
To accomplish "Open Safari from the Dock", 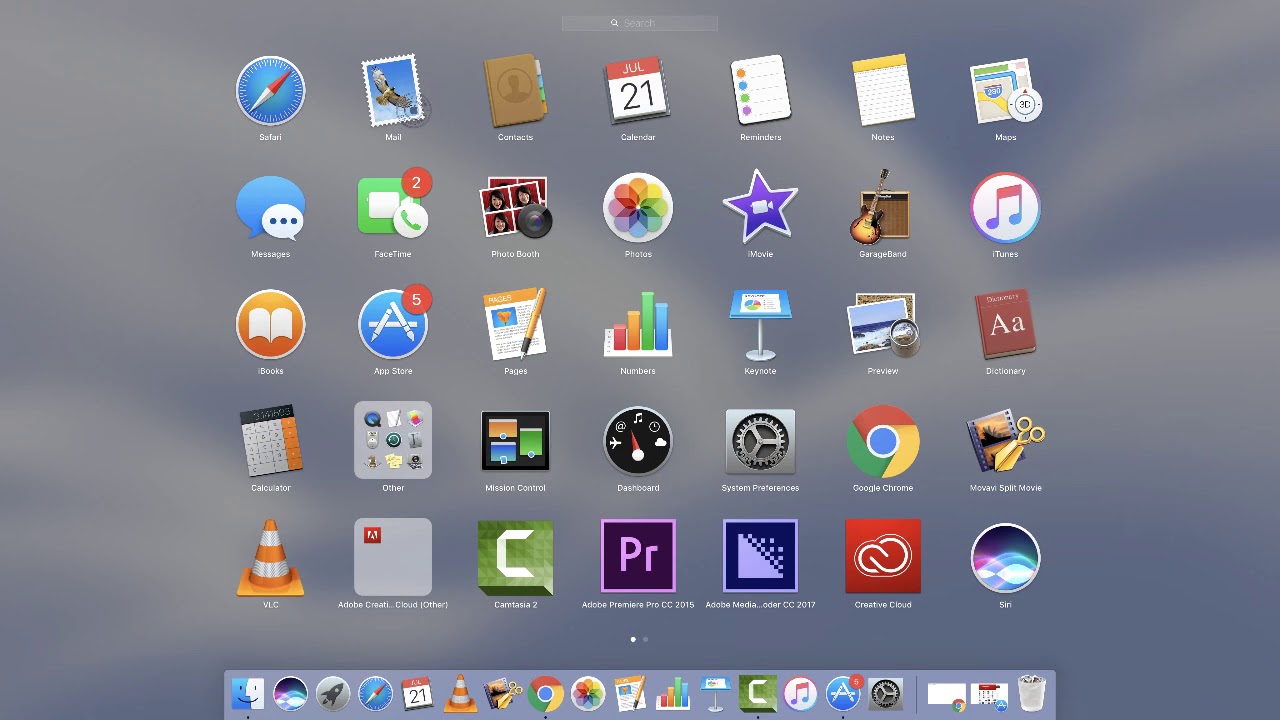I will (x=375, y=694).
